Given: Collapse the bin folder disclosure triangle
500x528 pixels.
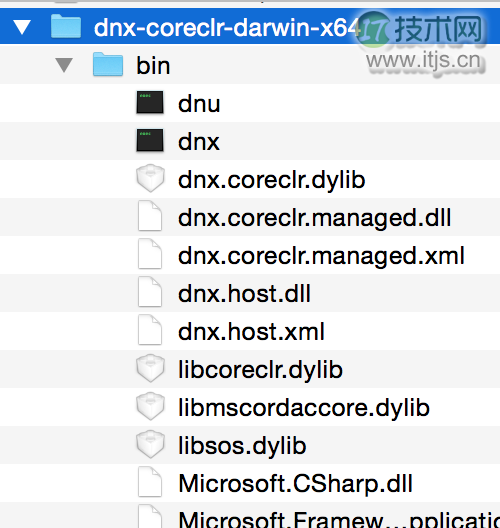Looking at the screenshot, I should [64, 65].
